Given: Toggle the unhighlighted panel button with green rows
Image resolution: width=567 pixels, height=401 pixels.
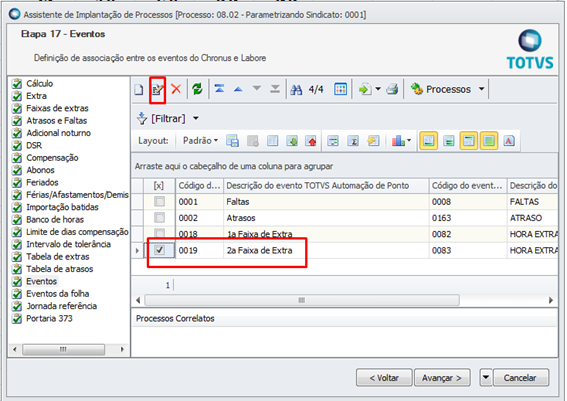Looking at the screenshot, I should (x=449, y=141).
